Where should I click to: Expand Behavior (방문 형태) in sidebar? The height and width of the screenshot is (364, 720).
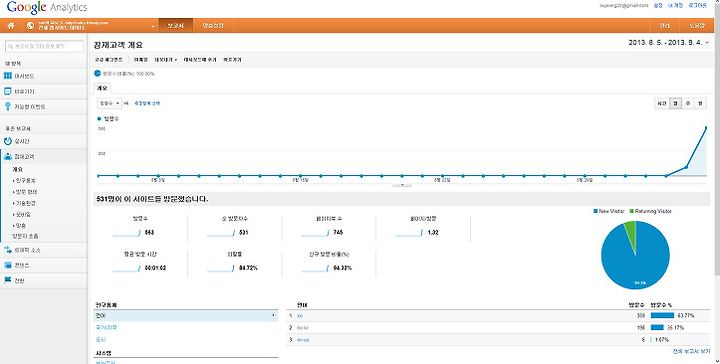click(25, 192)
